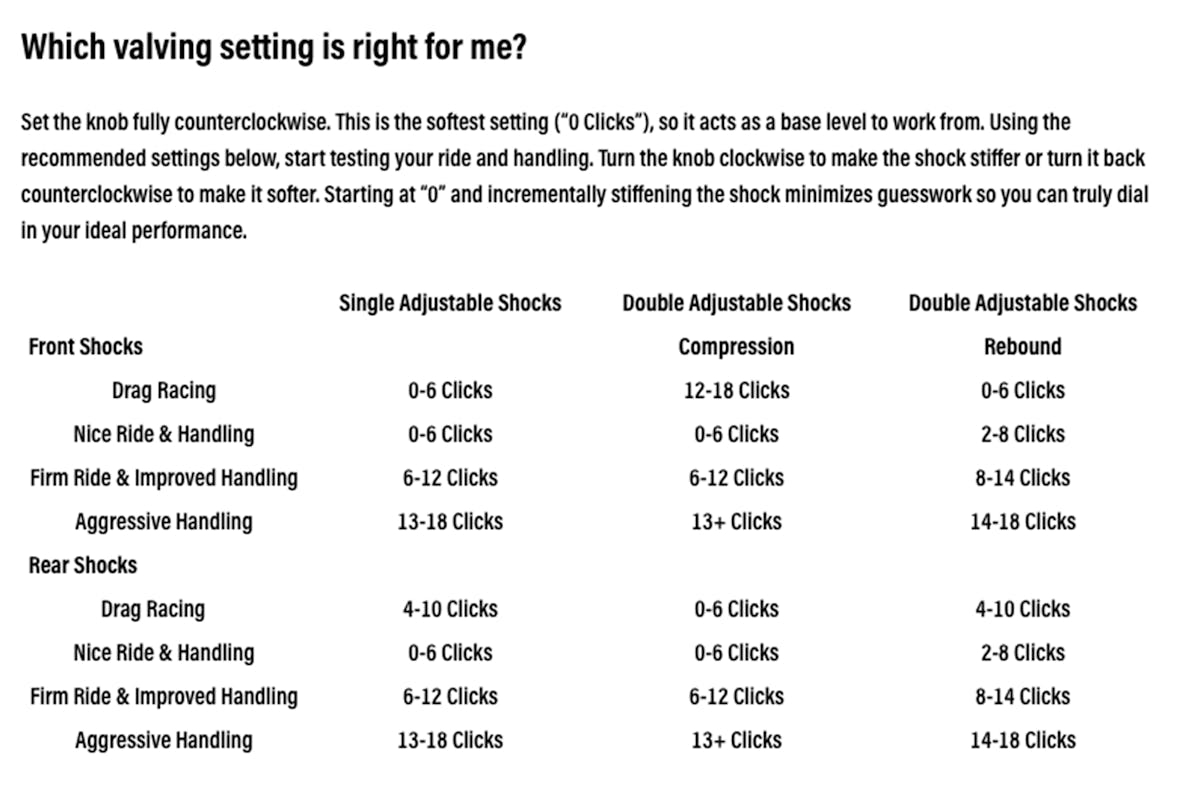Click the Front Shocks section label
The image size is (1200, 800).
point(86,346)
